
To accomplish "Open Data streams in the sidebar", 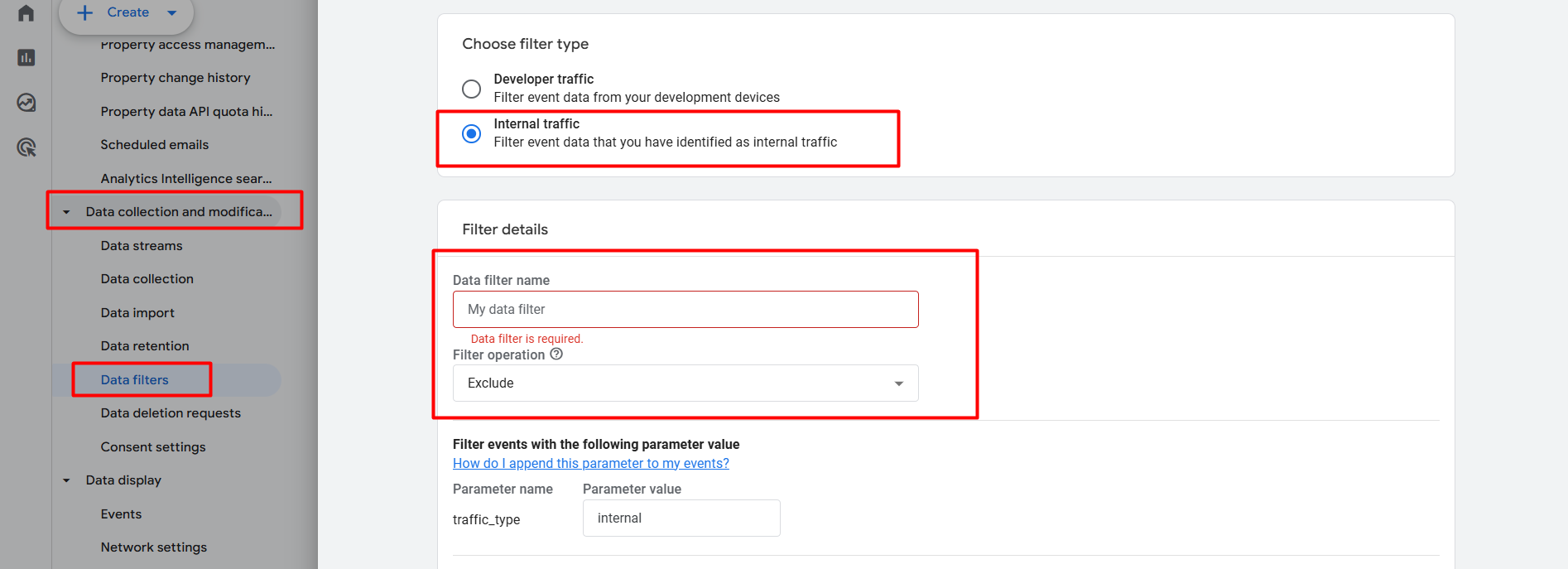I will [x=142, y=246].
